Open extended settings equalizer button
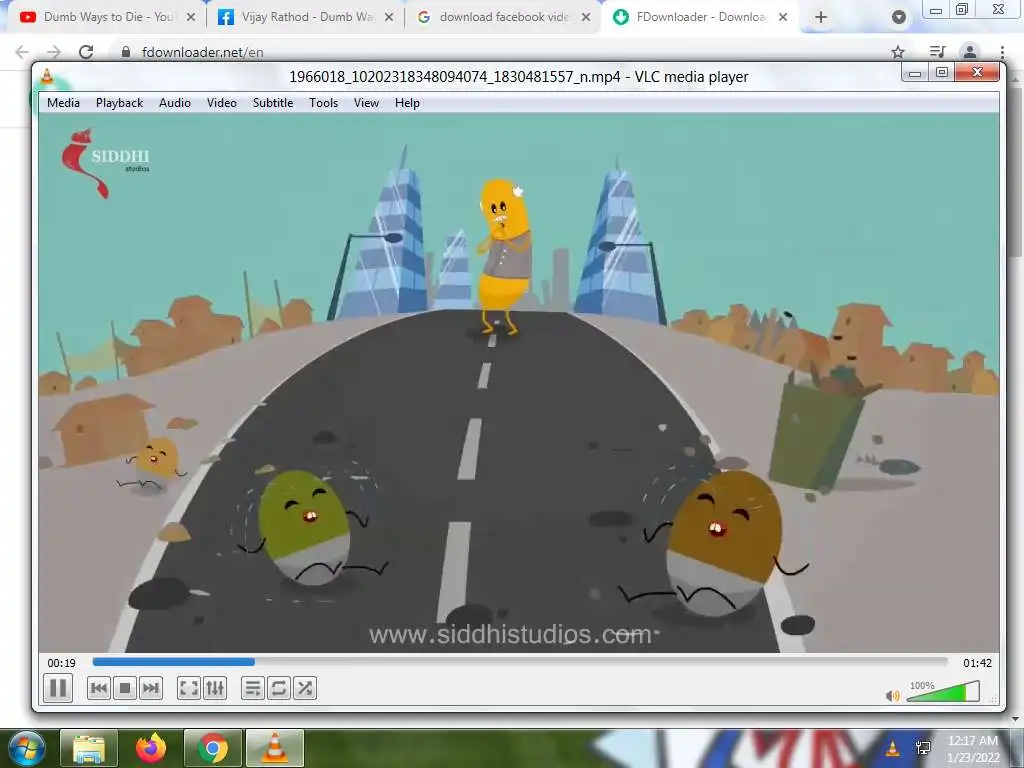This screenshot has height=768, width=1024. point(215,688)
